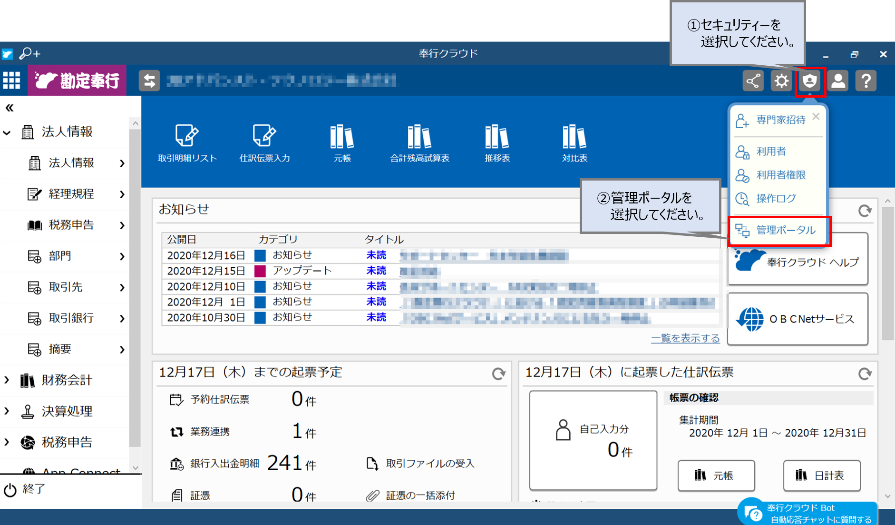Image resolution: width=895 pixels, height=525 pixels.
Task: Expand 取引銀行 submenu
Action: tap(122, 318)
